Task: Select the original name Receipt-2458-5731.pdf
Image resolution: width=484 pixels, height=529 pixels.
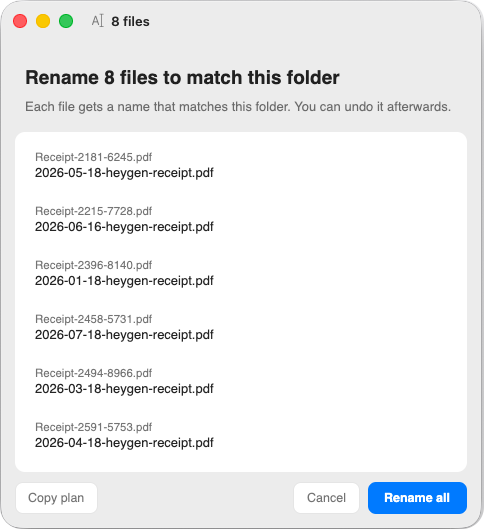Action: tap(93, 319)
